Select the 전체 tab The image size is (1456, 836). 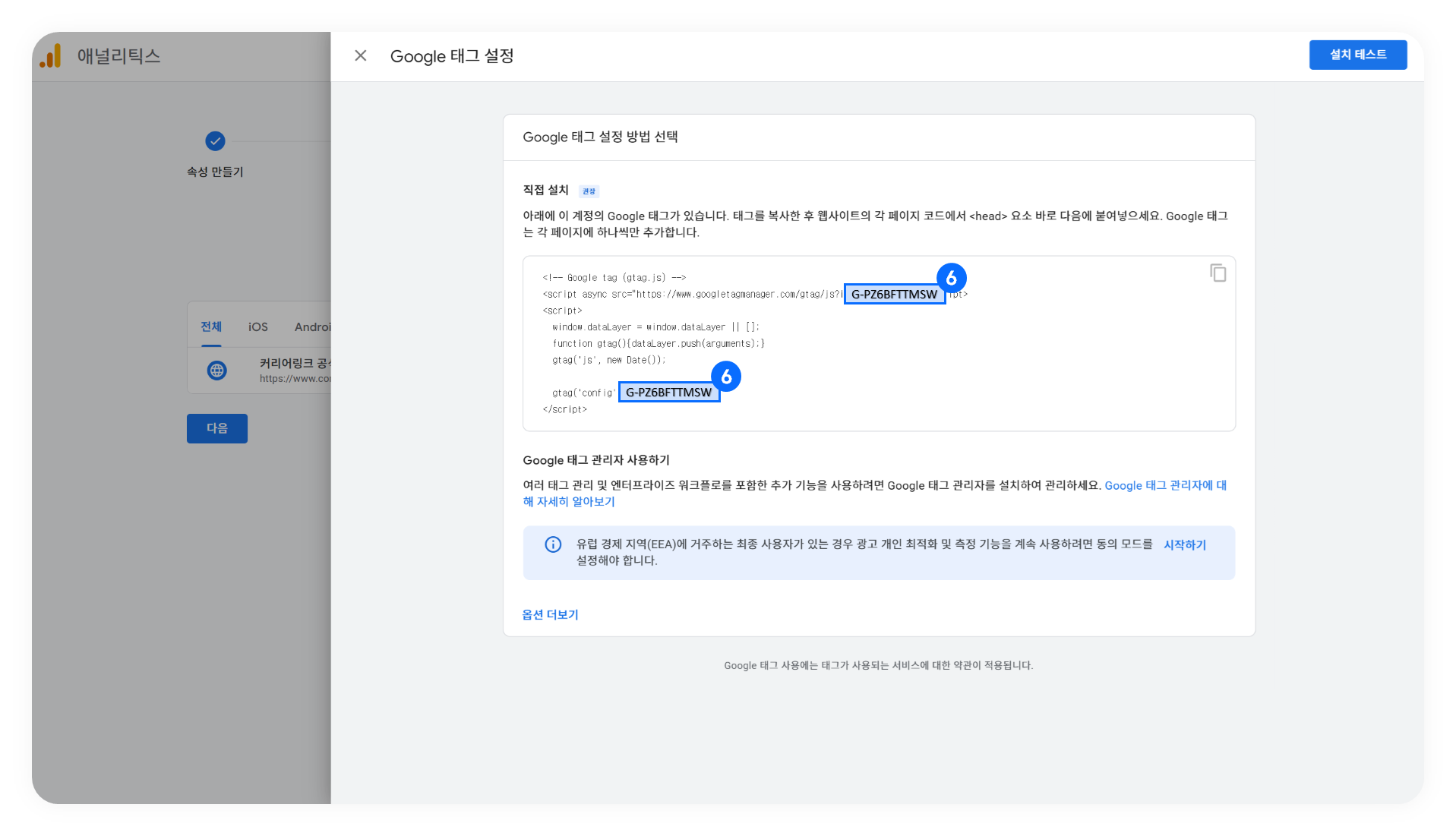click(211, 327)
